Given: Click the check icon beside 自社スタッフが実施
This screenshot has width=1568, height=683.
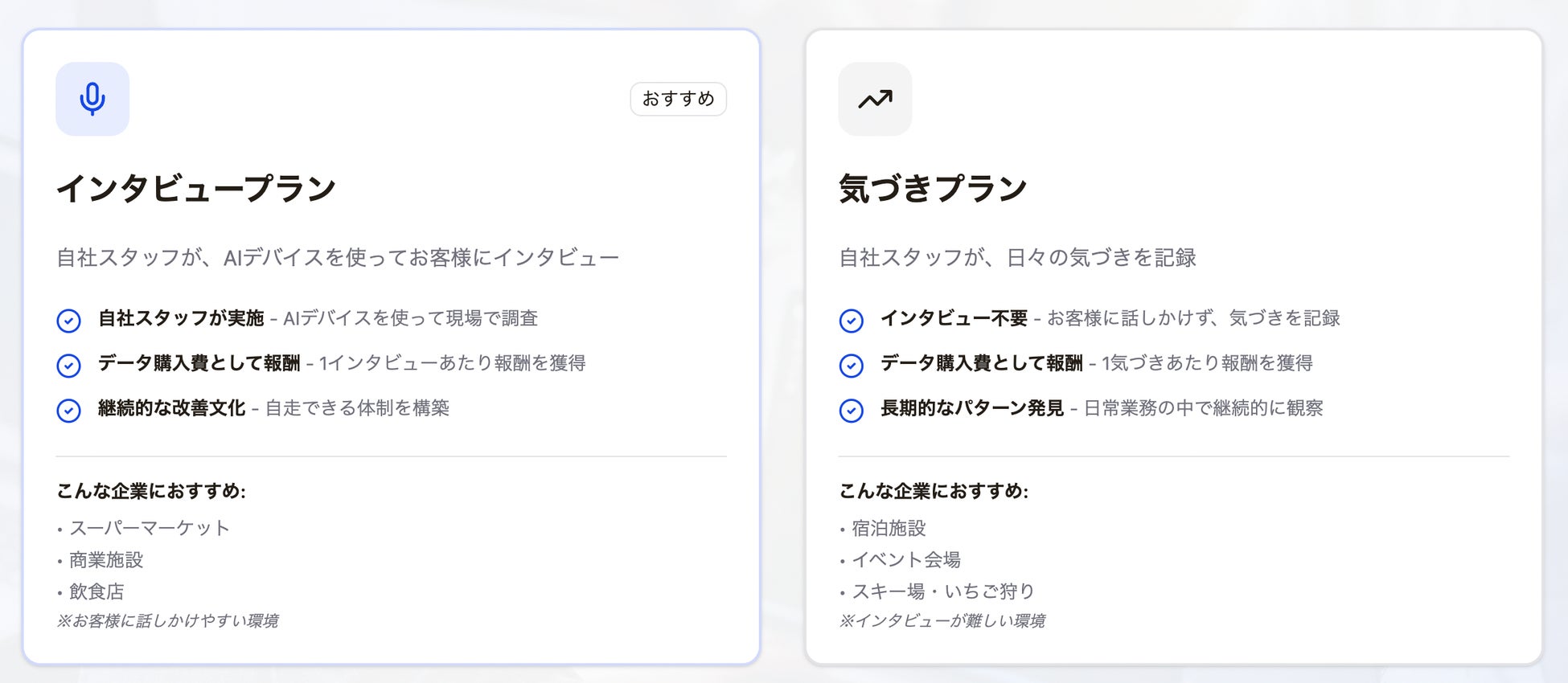Looking at the screenshot, I should [x=69, y=321].
